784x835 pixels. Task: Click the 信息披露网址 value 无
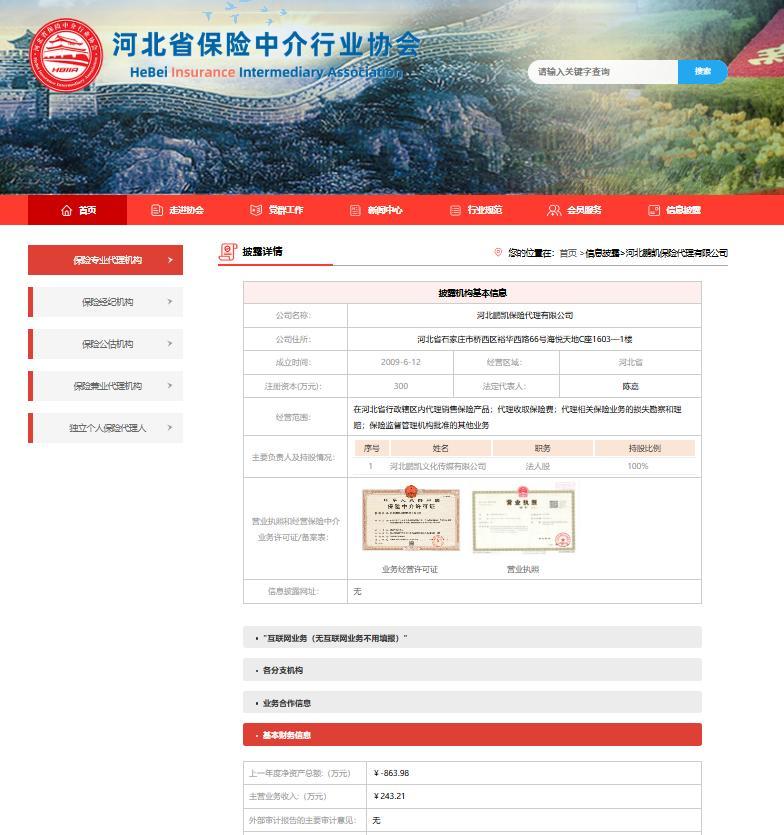357,591
